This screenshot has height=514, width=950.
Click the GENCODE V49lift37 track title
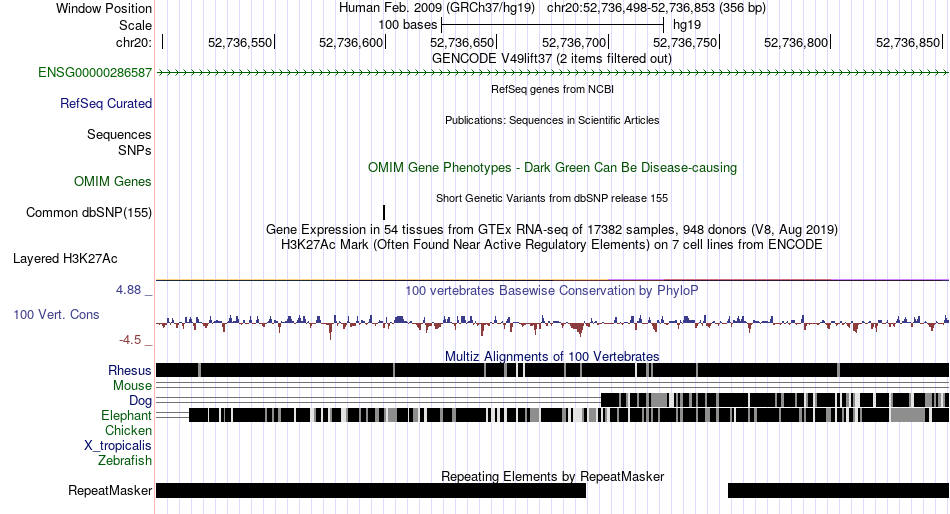pyautogui.click(x=552, y=59)
